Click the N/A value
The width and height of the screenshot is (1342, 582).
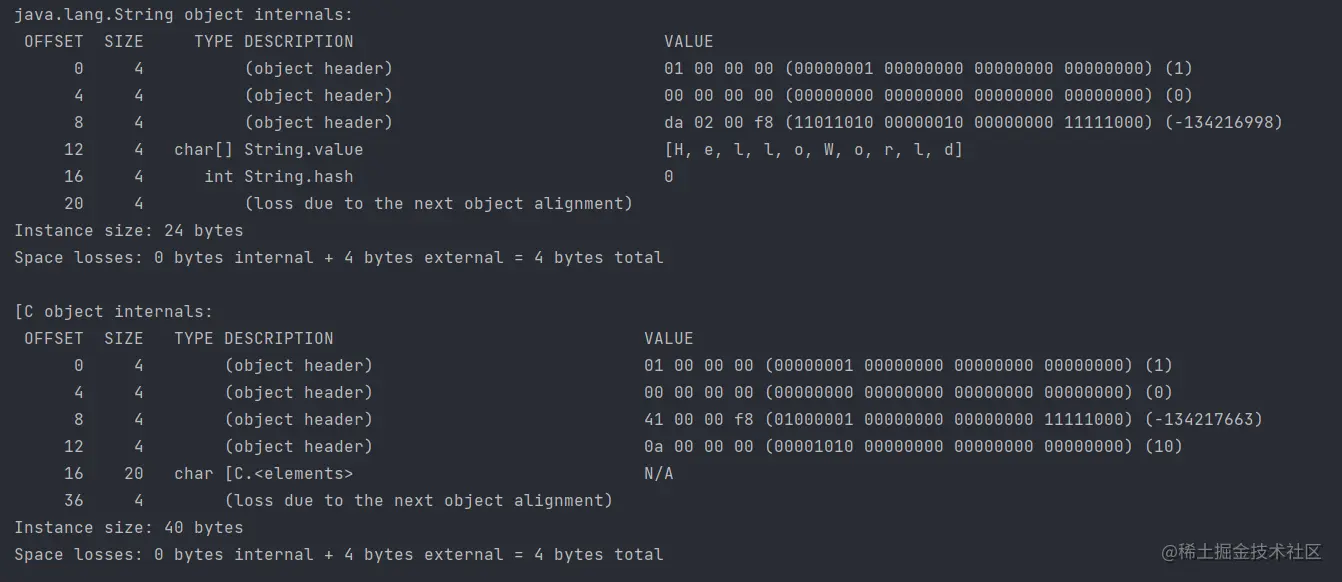pos(658,474)
